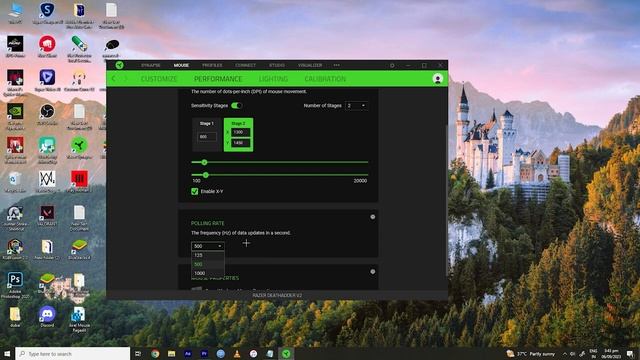The height and width of the screenshot is (360, 640).
Task: Switch to the Performance tab
Action: point(218,79)
